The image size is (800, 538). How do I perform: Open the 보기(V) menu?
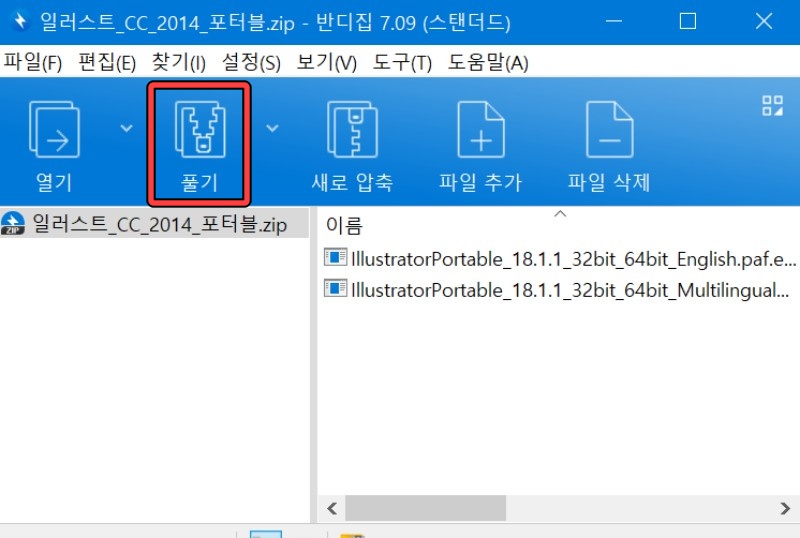(327, 62)
